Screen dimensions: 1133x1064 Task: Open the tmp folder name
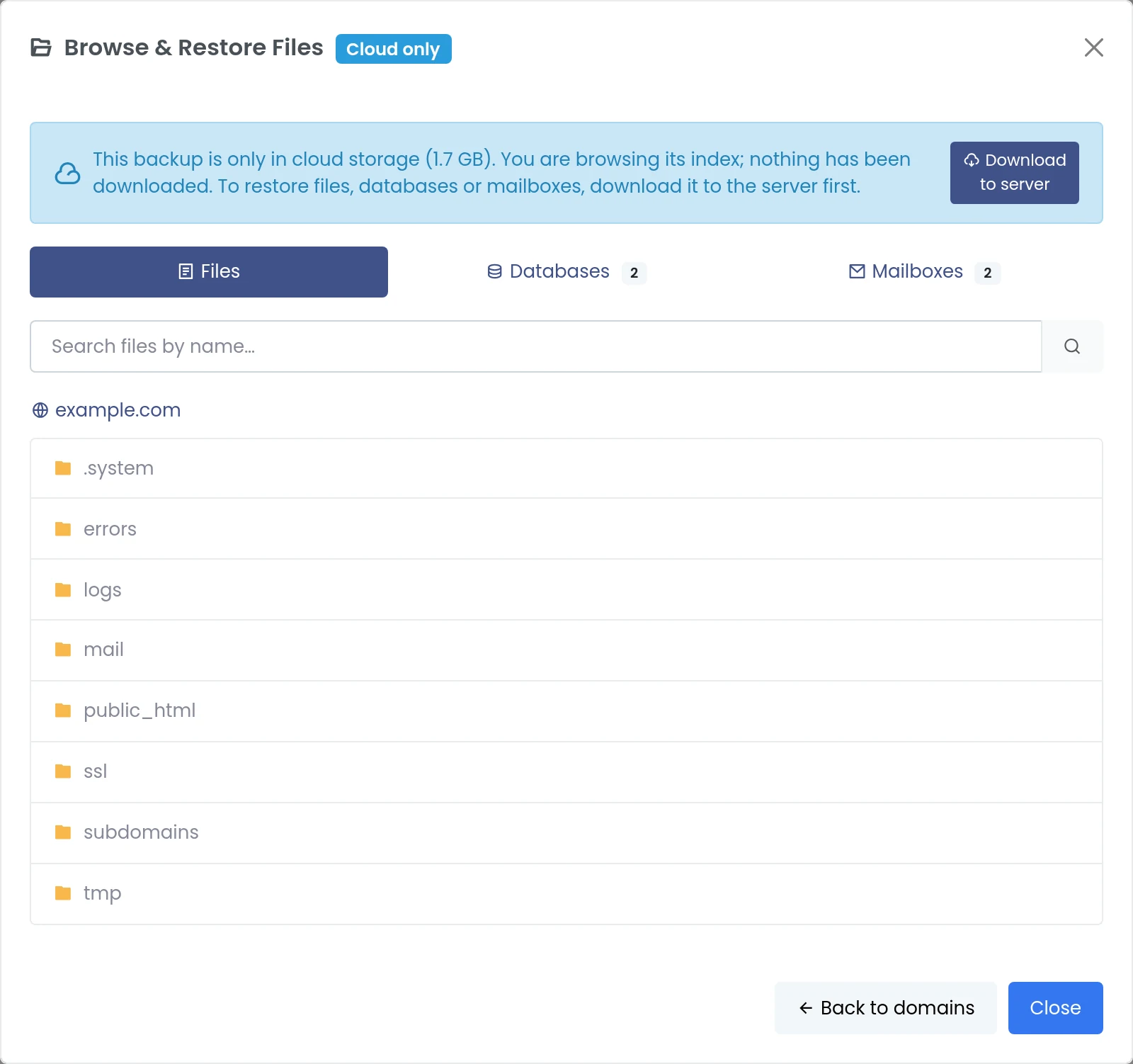click(x=103, y=893)
